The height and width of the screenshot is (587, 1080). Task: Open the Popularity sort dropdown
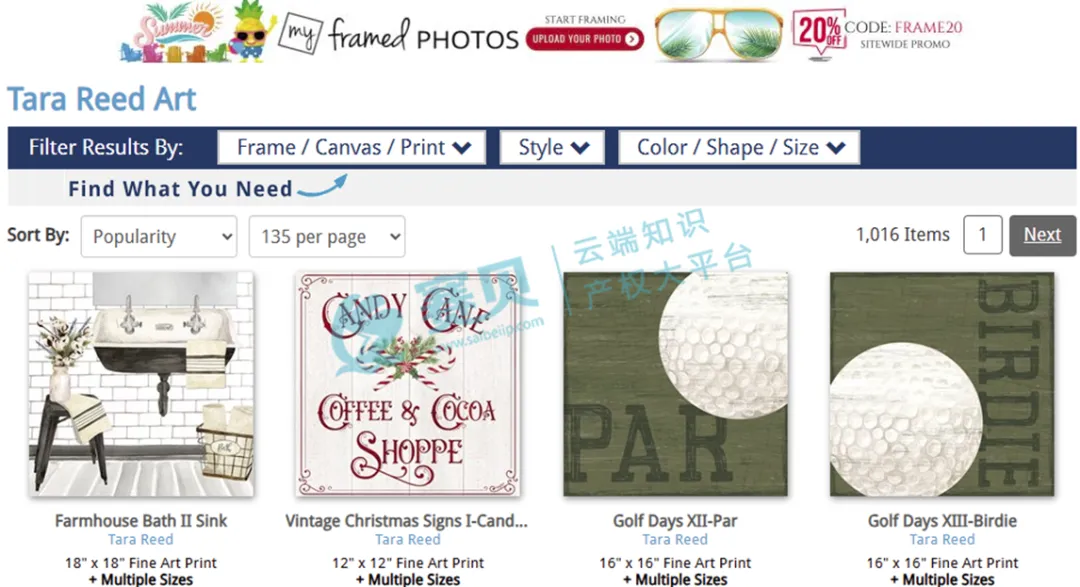pyautogui.click(x=159, y=236)
